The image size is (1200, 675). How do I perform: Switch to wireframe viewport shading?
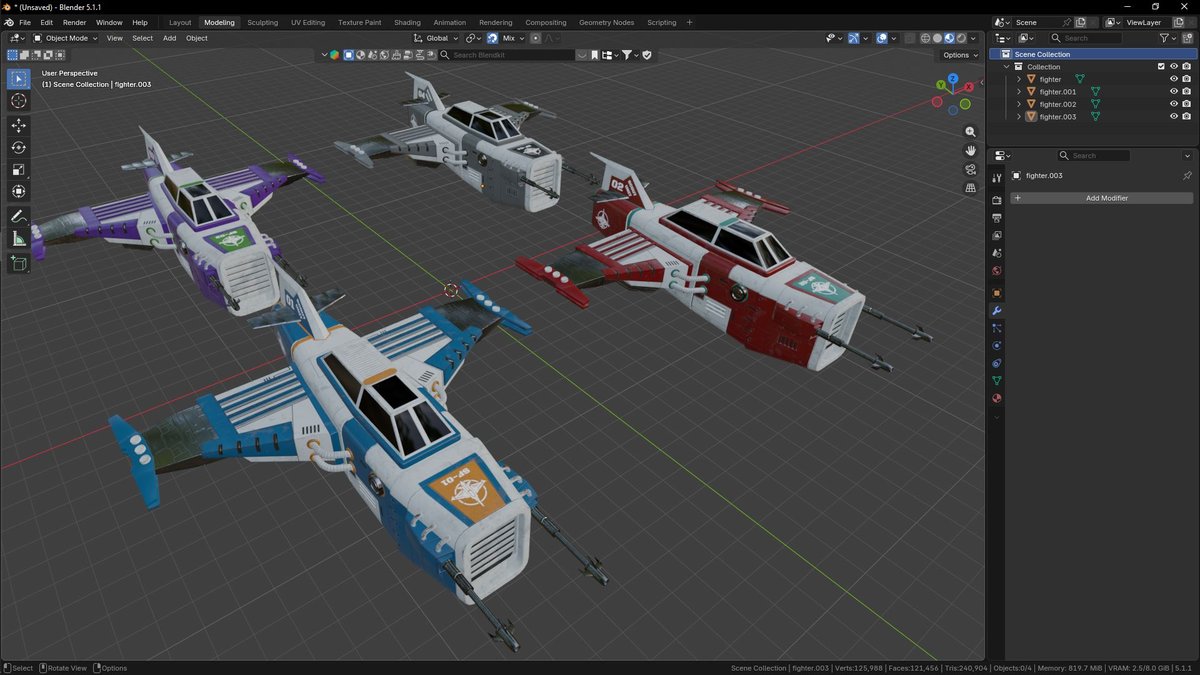[925, 38]
